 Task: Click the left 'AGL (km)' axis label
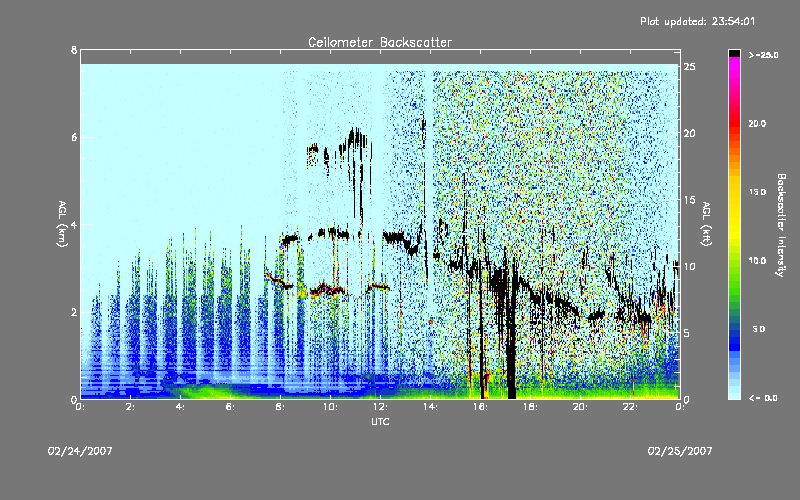(62, 224)
